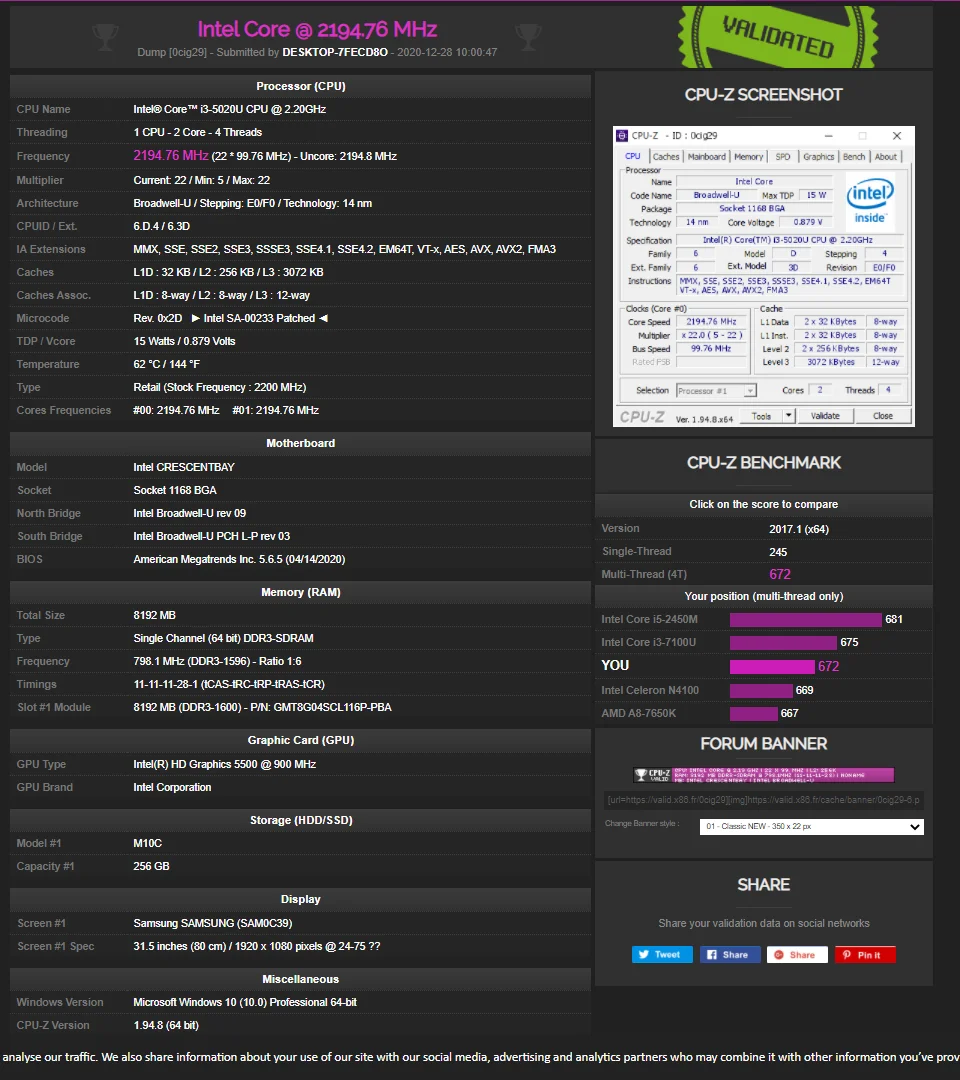This screenshot has width=960, height=1080.
Task: Click the Processor (CPU) section header
Action: (300, 86)
